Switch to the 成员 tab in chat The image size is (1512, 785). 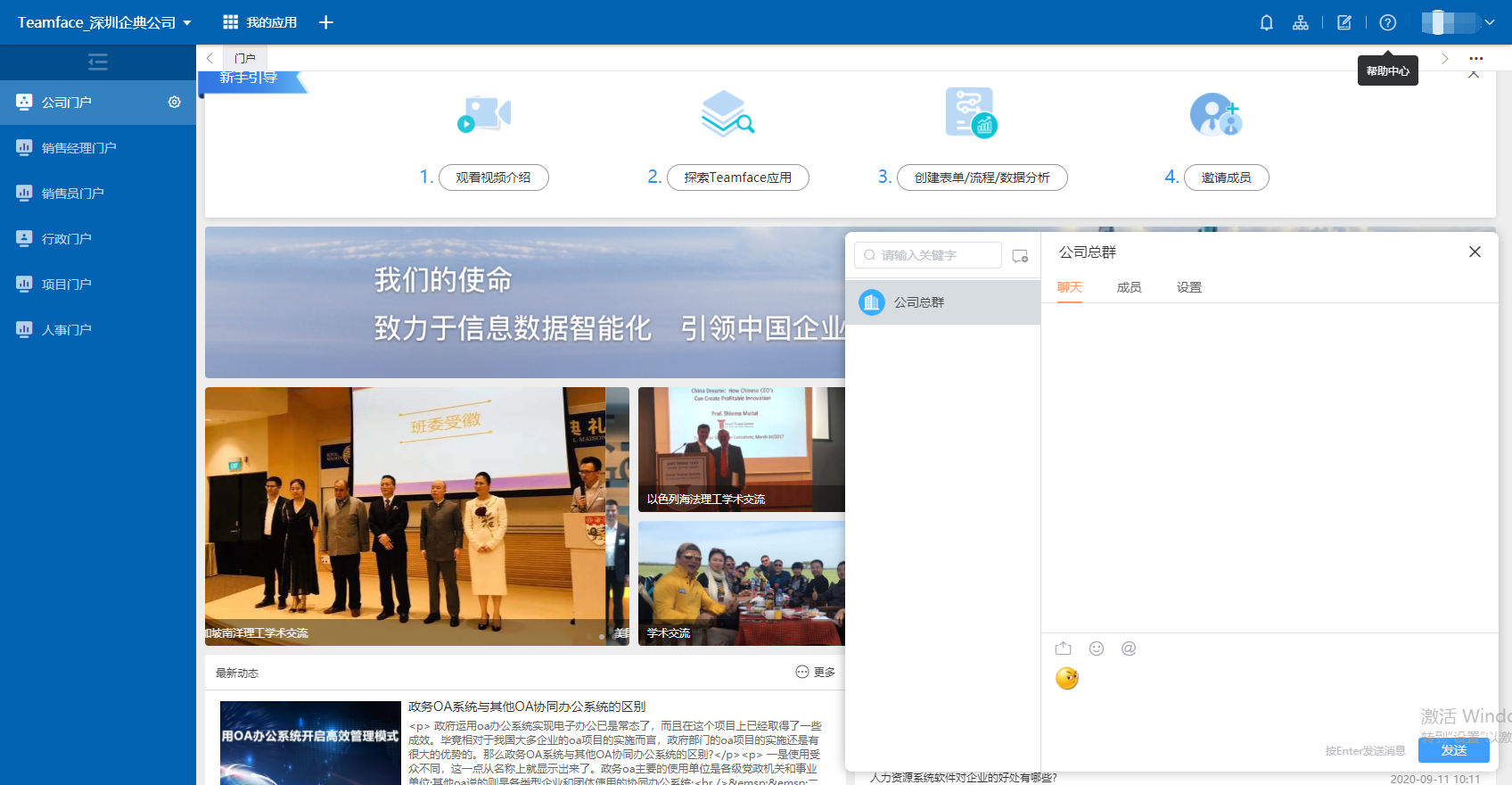(1129, 287)
